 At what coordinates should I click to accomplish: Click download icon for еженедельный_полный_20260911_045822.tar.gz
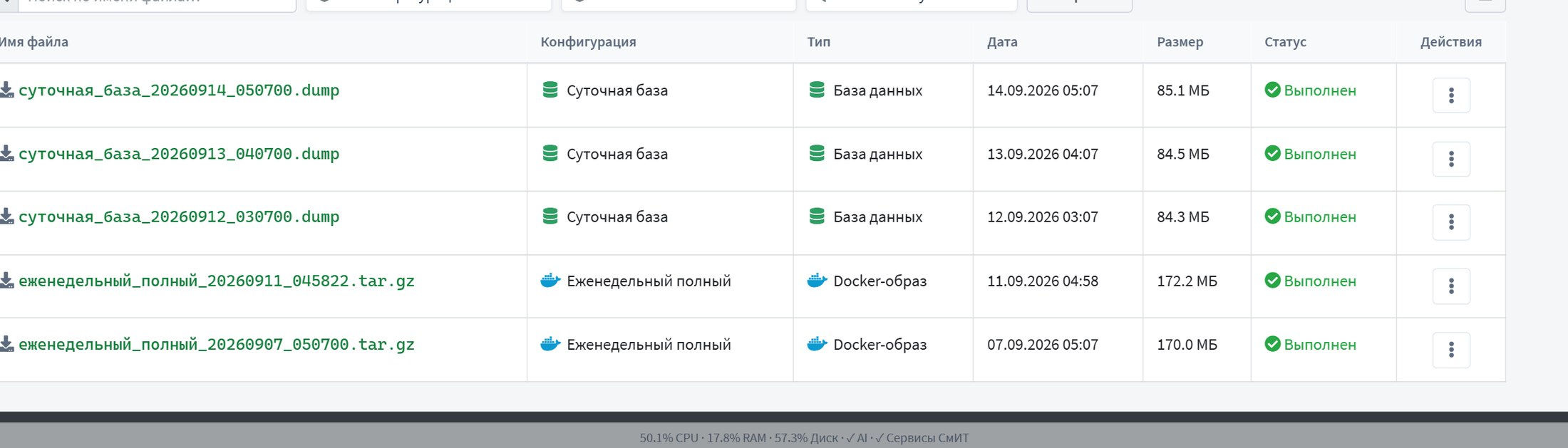[6, 280]
